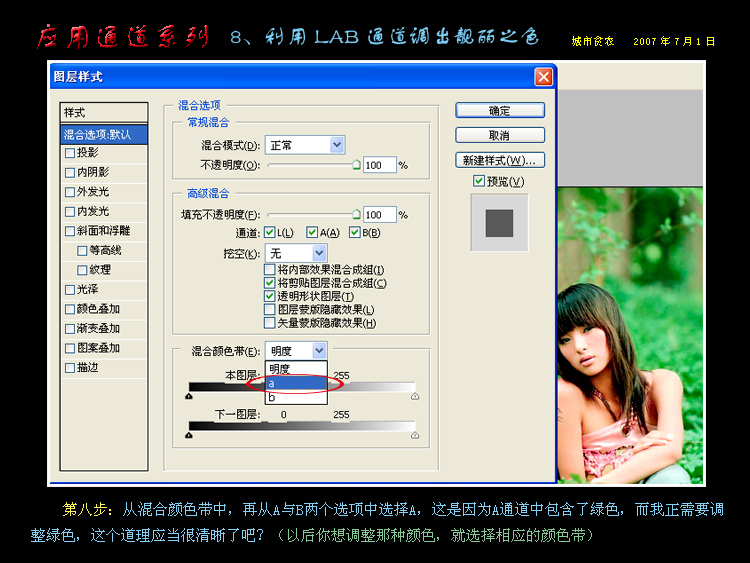Open the 挖空 dropdown showing 无
Image resolution: width=750 pixels, height=563 pixels.
point(296,253)
